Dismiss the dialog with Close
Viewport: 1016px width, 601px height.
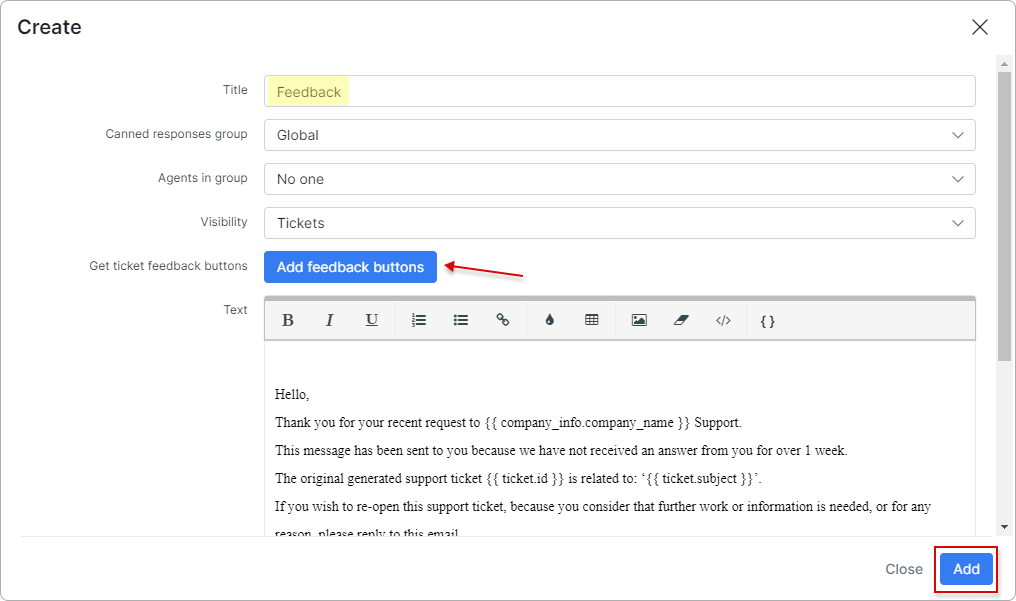(903, 568)
